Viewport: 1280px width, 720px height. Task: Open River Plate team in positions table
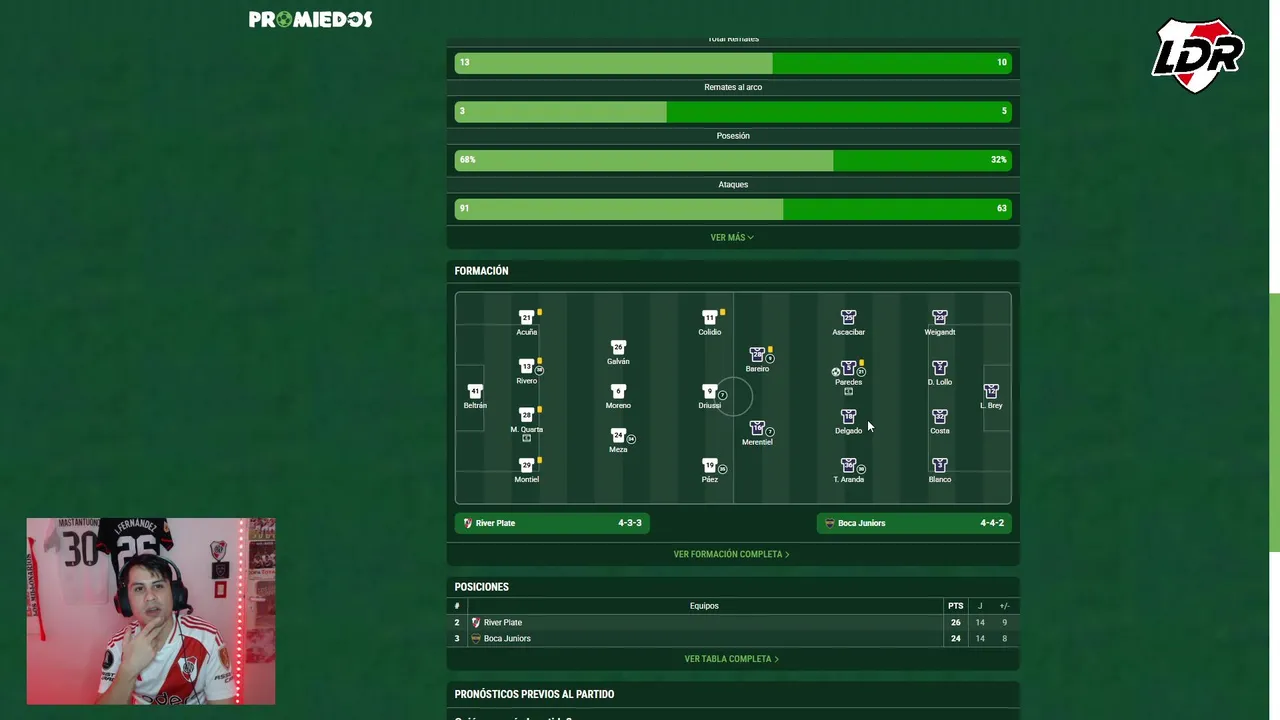(502, 622)
